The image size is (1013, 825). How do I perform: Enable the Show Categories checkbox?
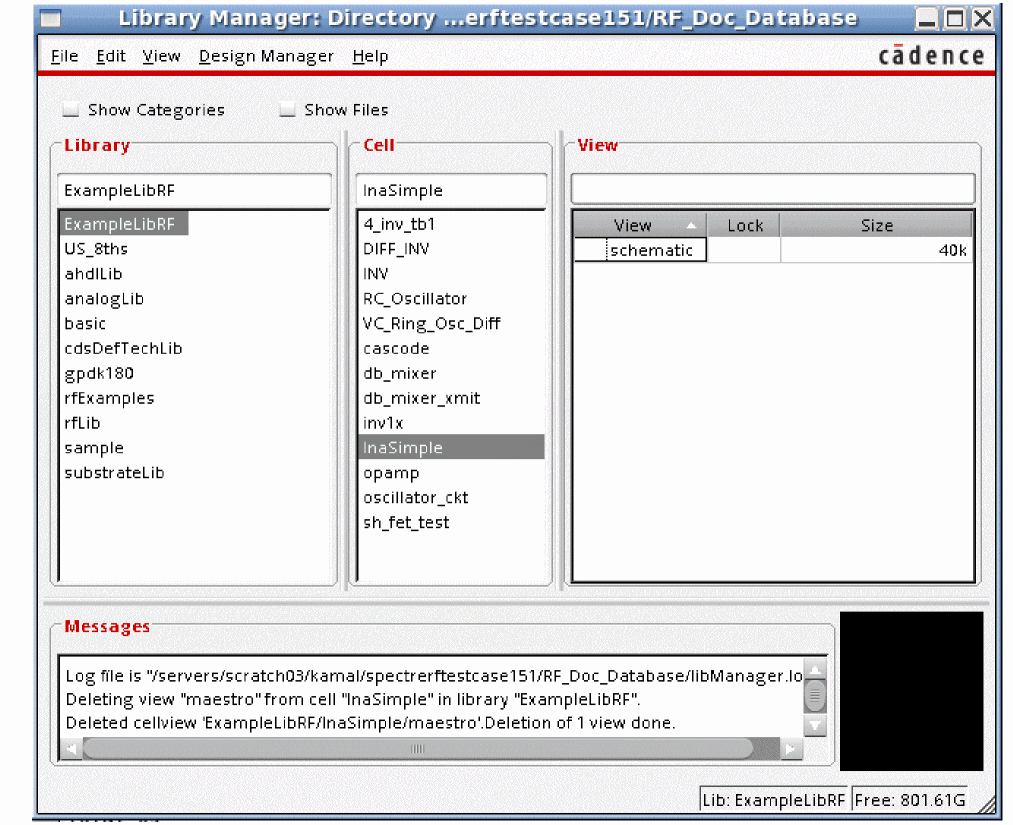tap(70, 110)
